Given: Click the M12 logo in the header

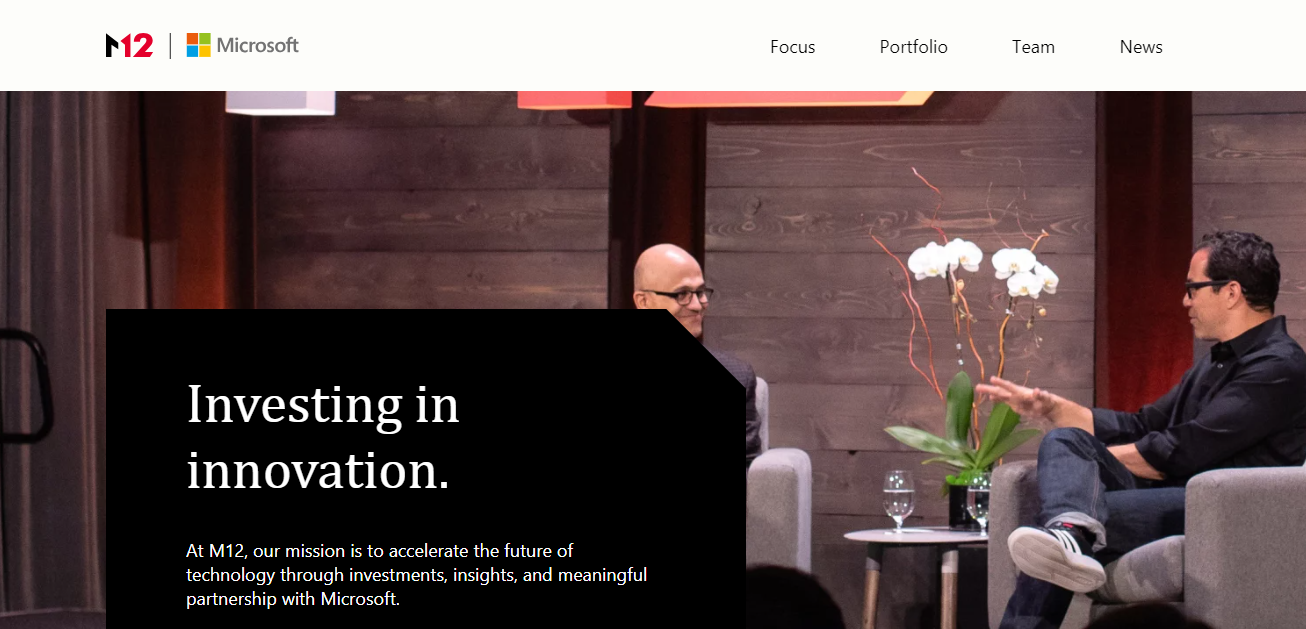Looking at the screenshot, I should (129, 45).
